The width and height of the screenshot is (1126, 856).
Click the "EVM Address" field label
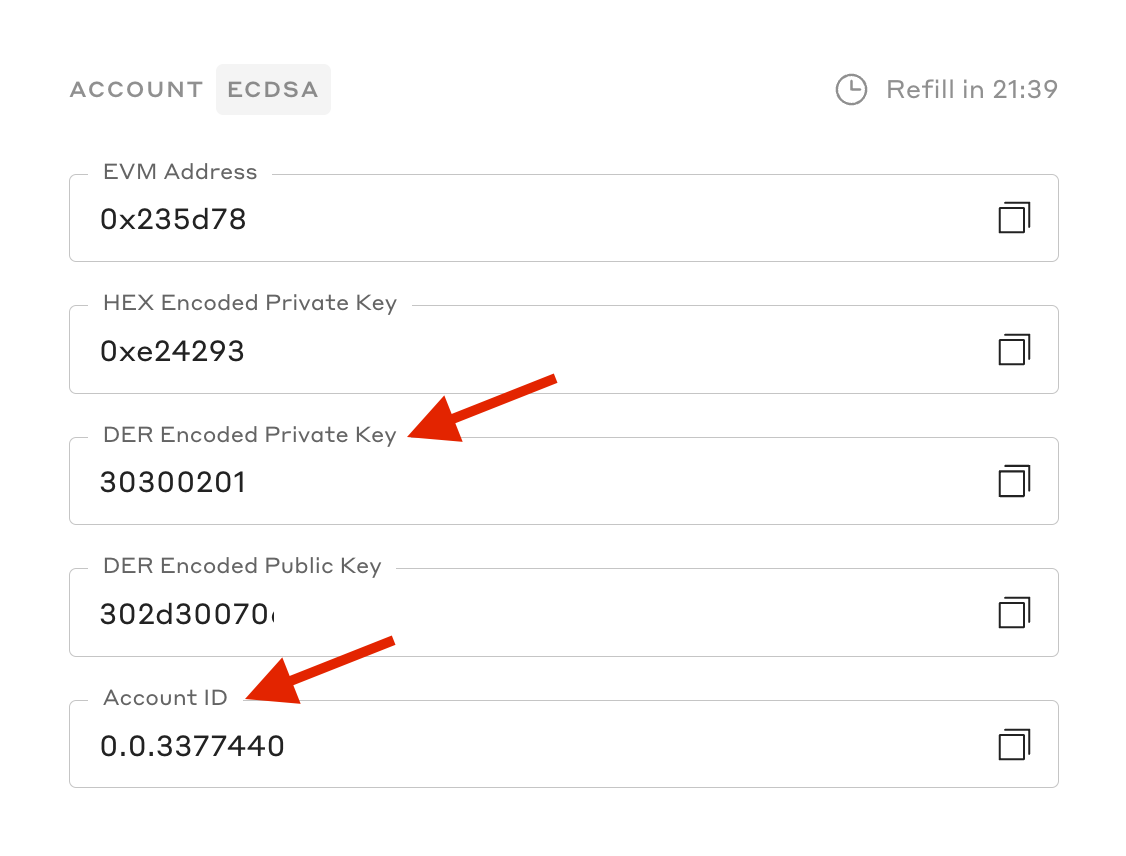tap(180, 172)
